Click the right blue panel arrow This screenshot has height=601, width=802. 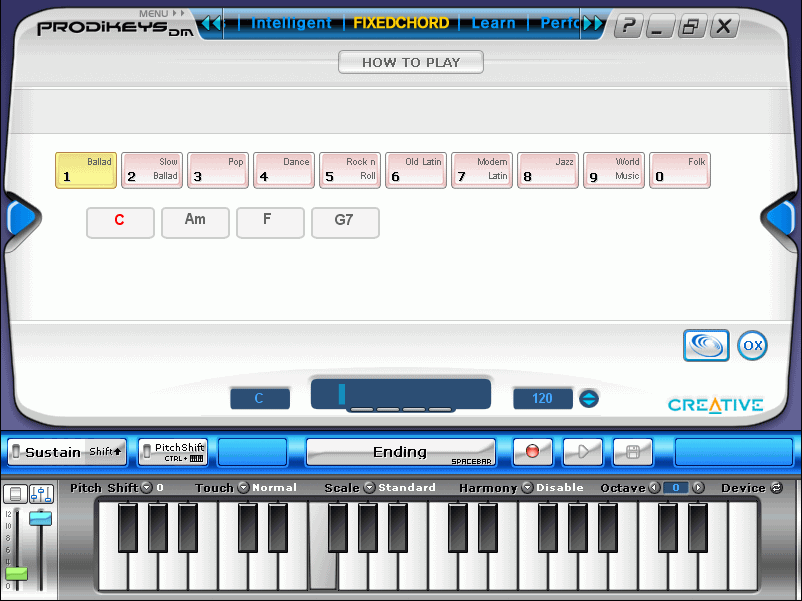pyautogui.click(x=781, y=218)
